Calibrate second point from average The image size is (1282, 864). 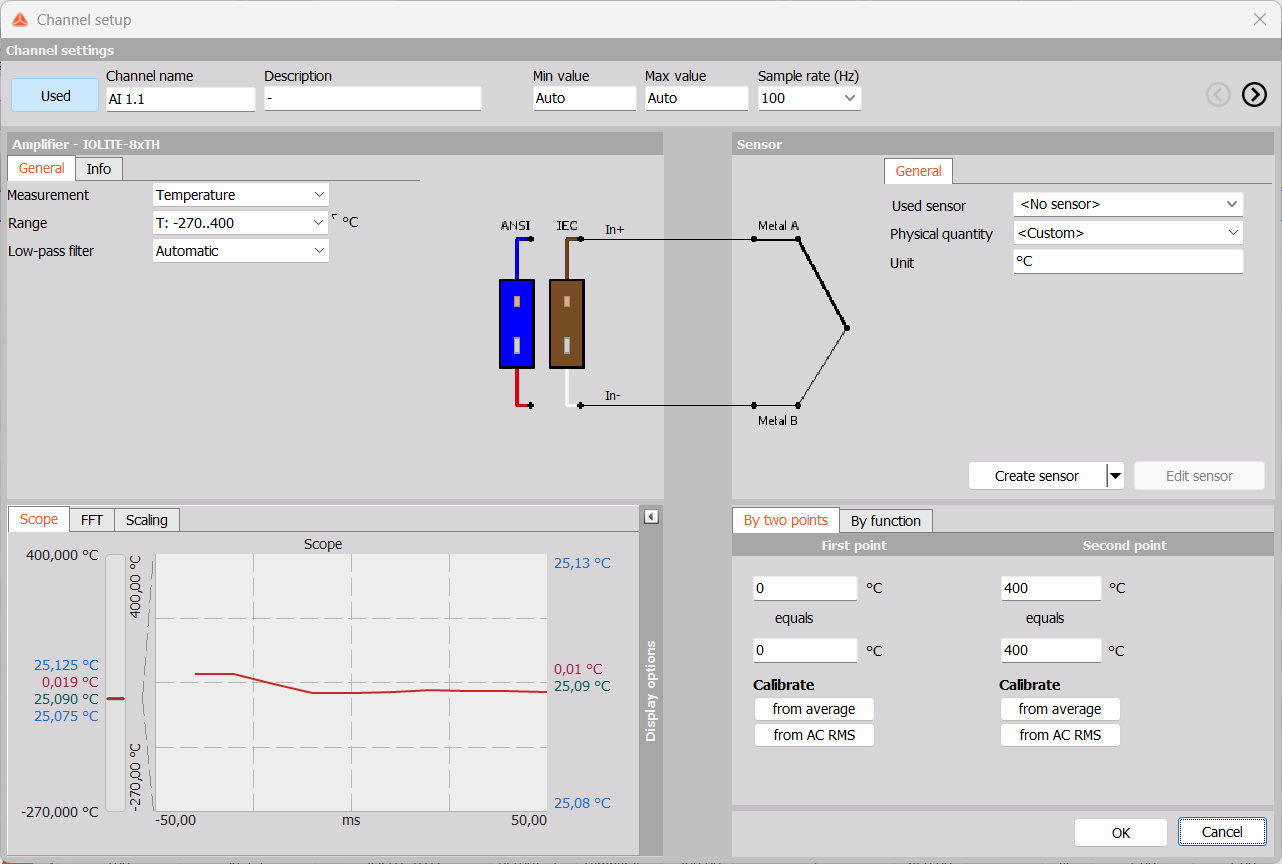click(x=1060, y=709)
